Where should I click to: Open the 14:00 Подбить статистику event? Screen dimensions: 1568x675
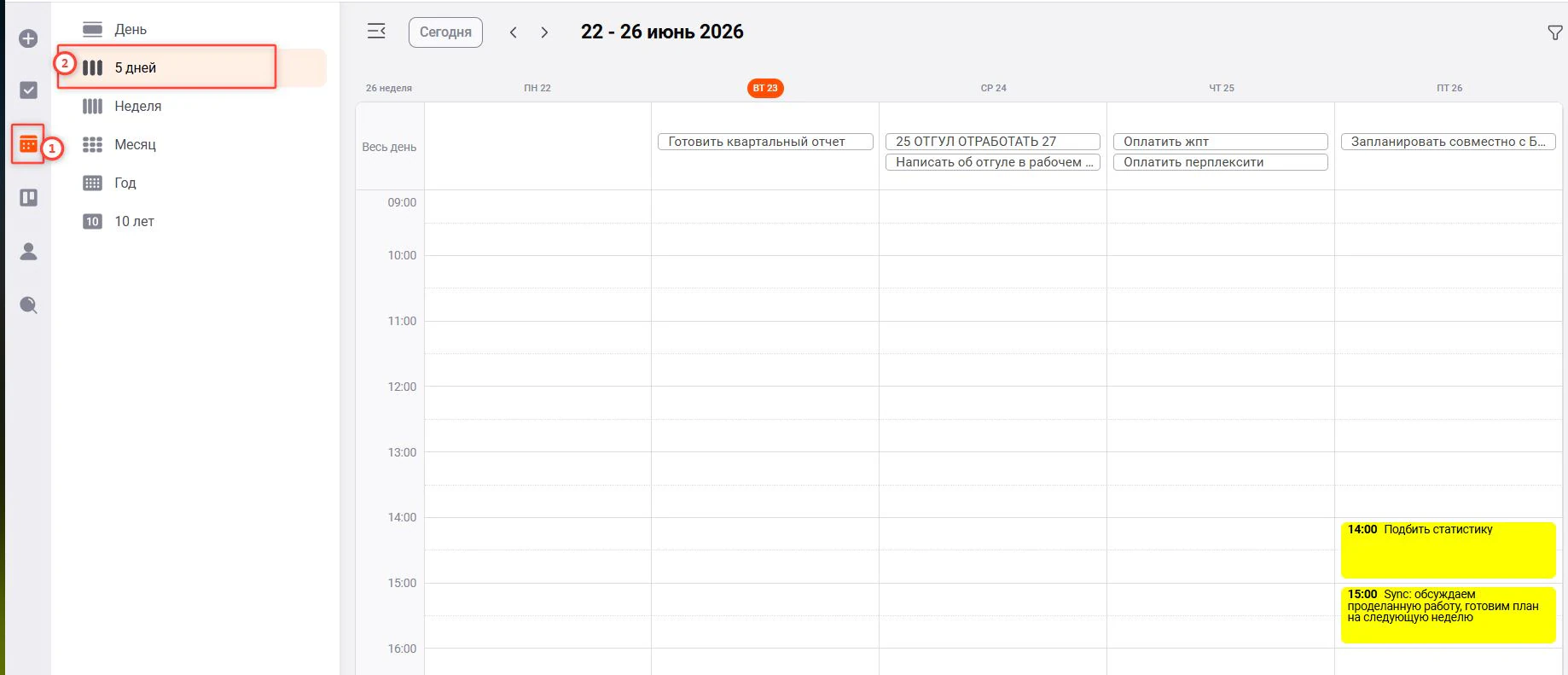click(1449, 550)
